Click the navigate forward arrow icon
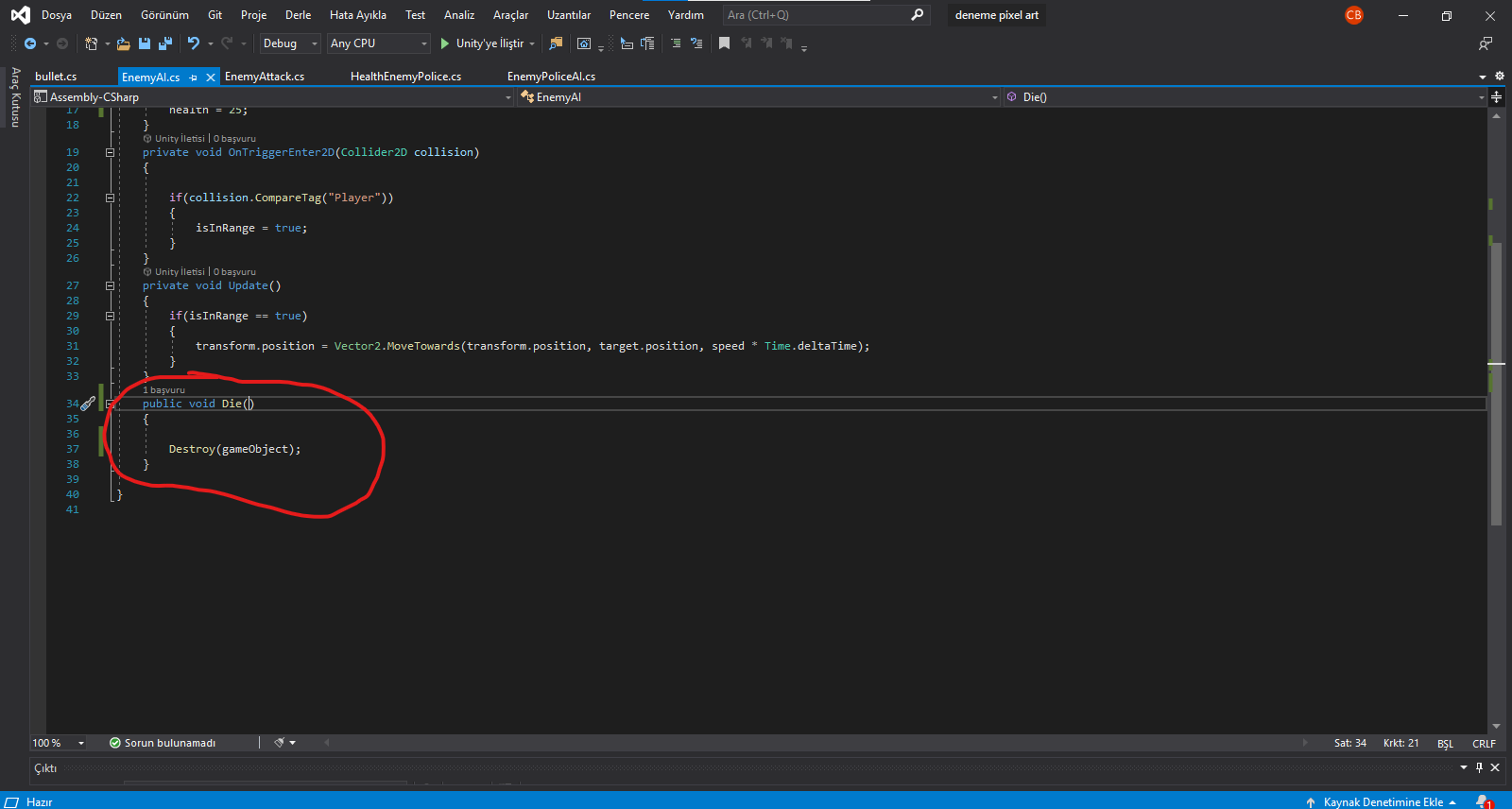Image resolution: width=1512 pixels, height=809 pixels. click(x=62, y=43)
